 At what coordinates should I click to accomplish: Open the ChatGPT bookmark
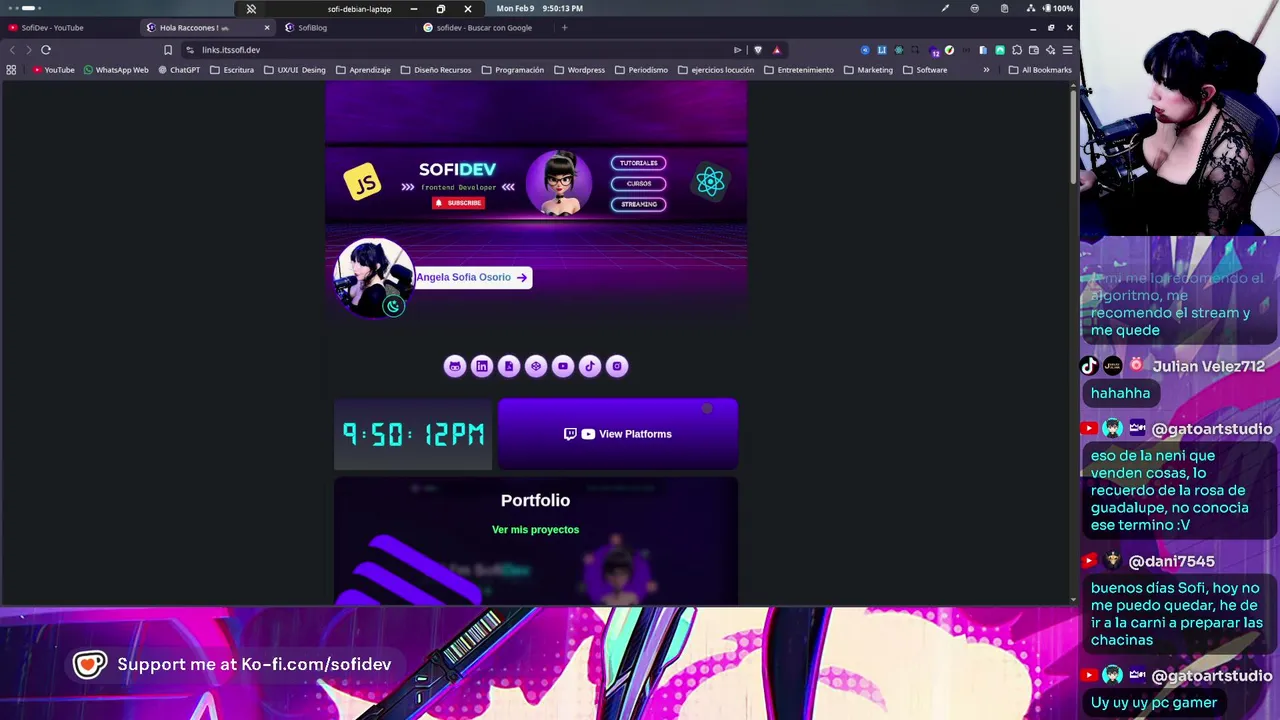pos(179,70)
